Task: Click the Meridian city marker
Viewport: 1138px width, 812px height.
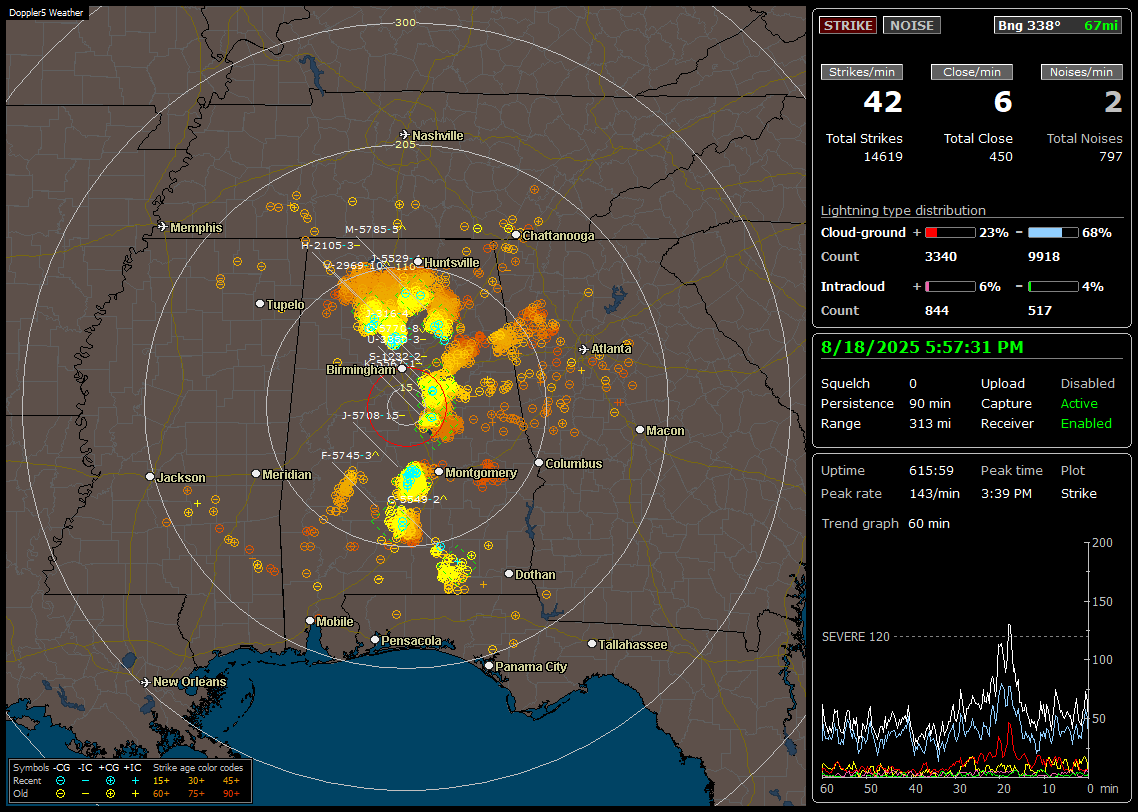Action: coord(255,473)
